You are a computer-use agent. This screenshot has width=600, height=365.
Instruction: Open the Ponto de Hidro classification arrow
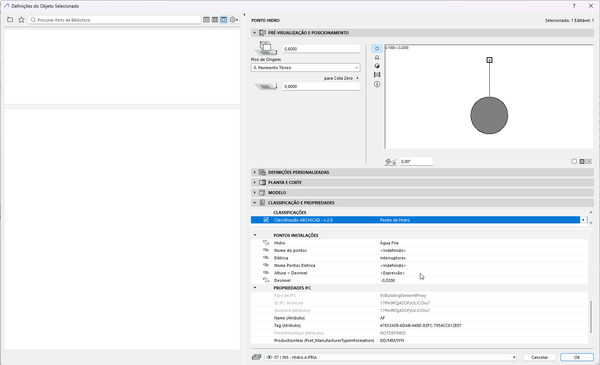point(583,220)
